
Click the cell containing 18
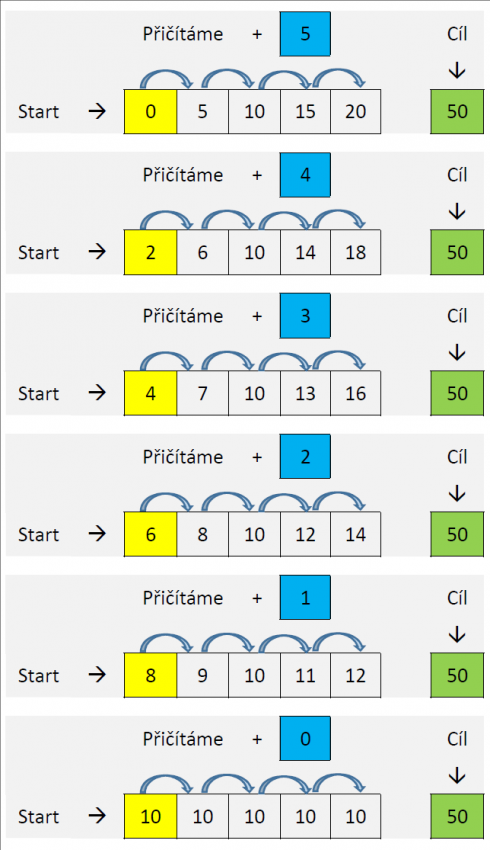click(356, 252)
